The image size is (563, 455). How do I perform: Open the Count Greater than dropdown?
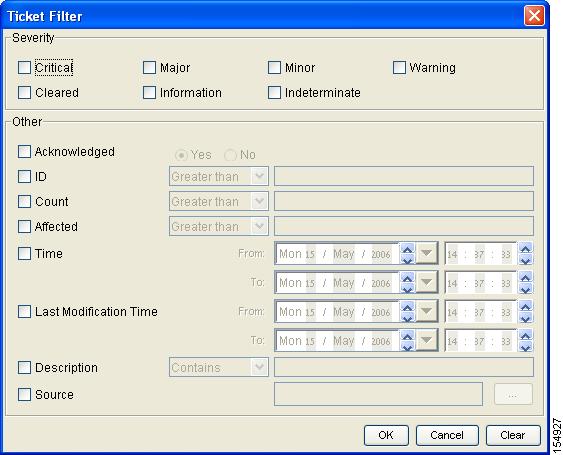click(259, 201)
